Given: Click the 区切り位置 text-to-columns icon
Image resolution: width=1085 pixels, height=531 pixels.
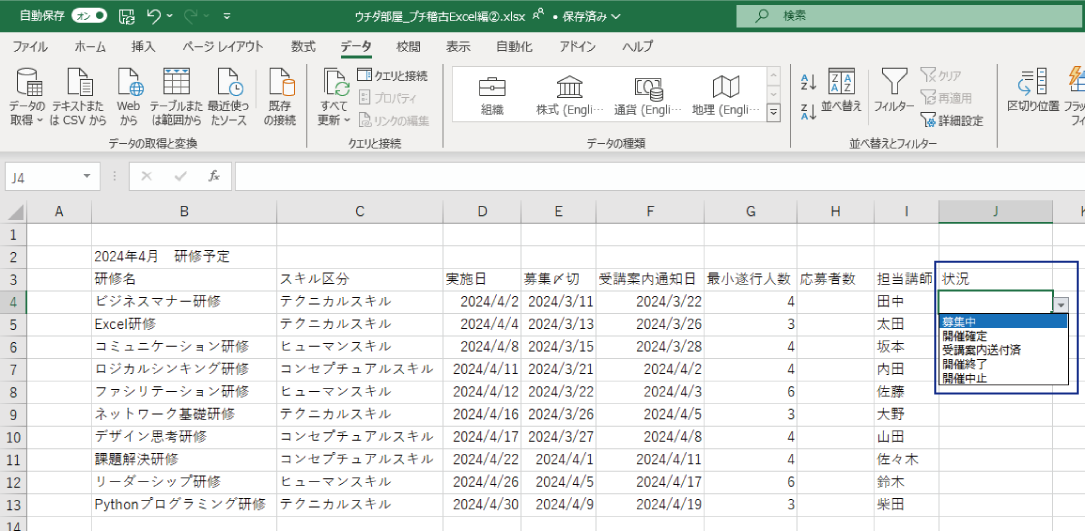Looking at the screenshot, I should point(1033,86).
